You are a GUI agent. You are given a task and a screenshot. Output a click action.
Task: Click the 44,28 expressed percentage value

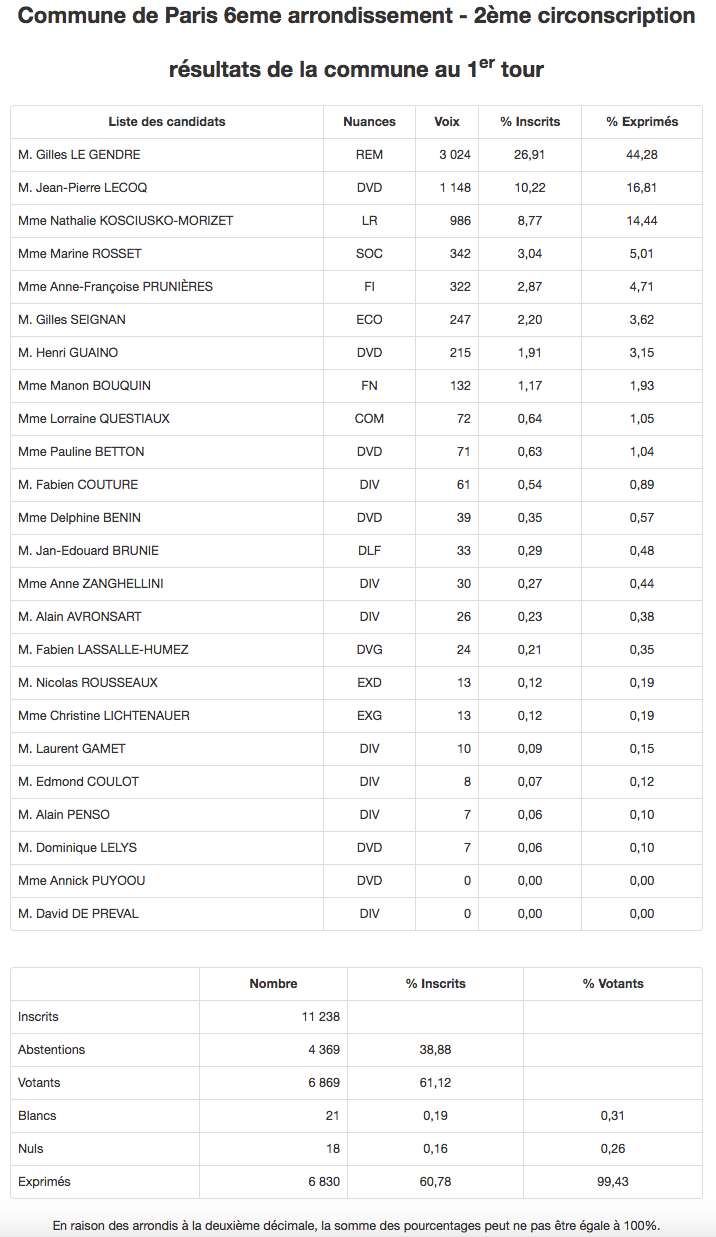tap(642, 155)
